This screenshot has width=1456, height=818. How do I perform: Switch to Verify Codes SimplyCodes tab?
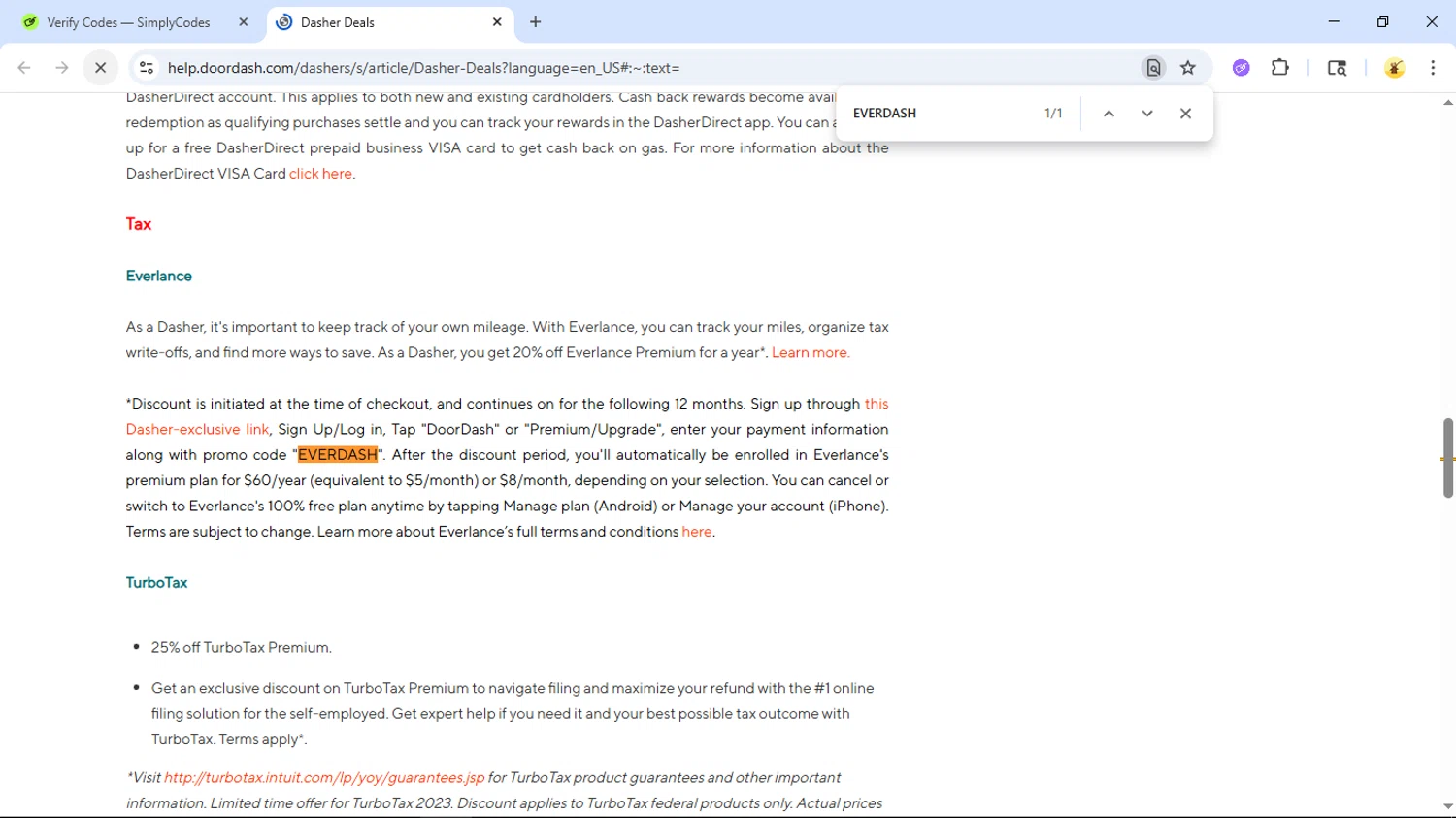129,22
